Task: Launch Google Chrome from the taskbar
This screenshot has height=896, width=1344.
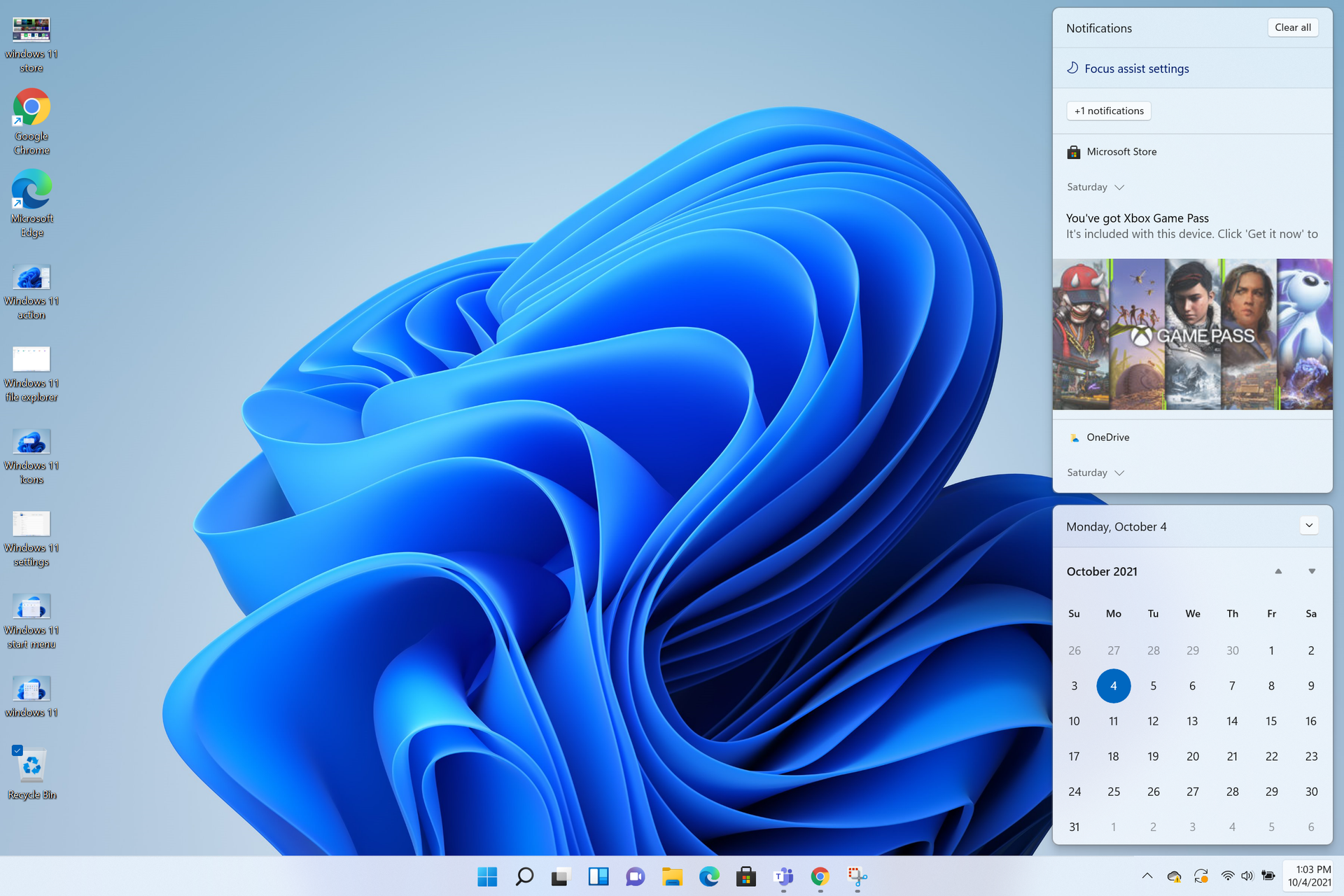Action: (x=819, y=876)
